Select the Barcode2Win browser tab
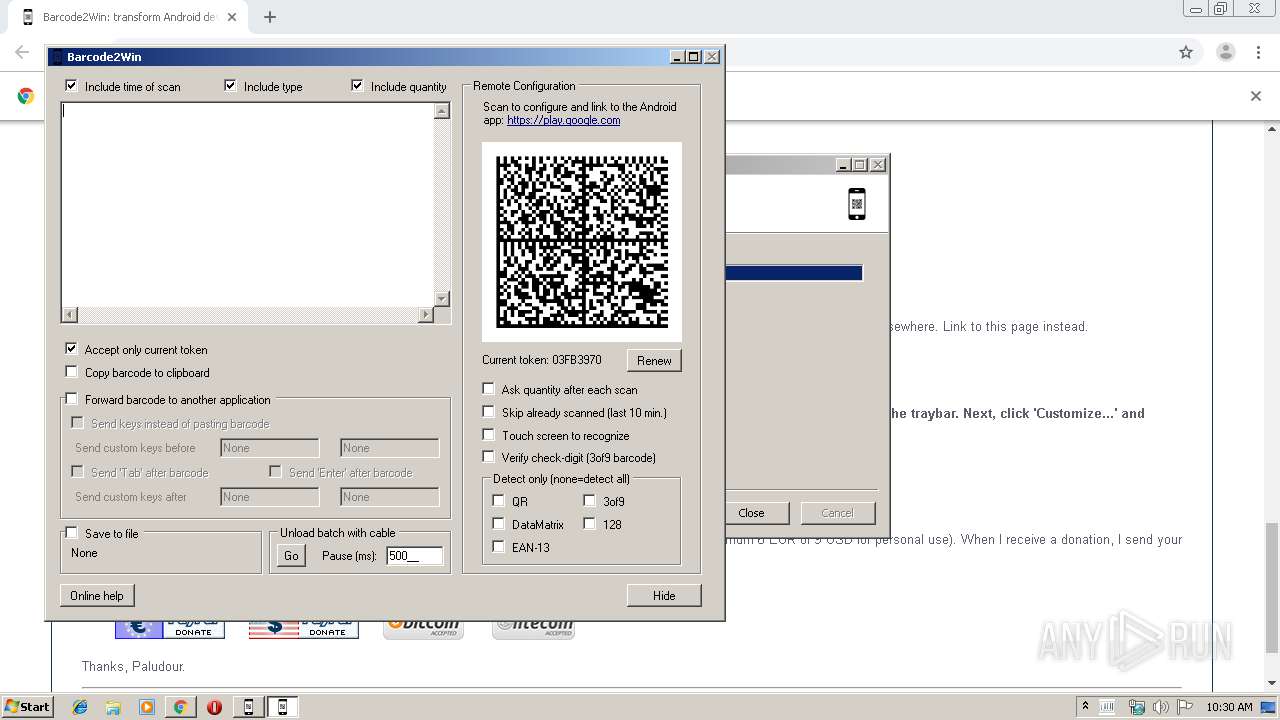The image size is (1280, 720). coord(130,17)
